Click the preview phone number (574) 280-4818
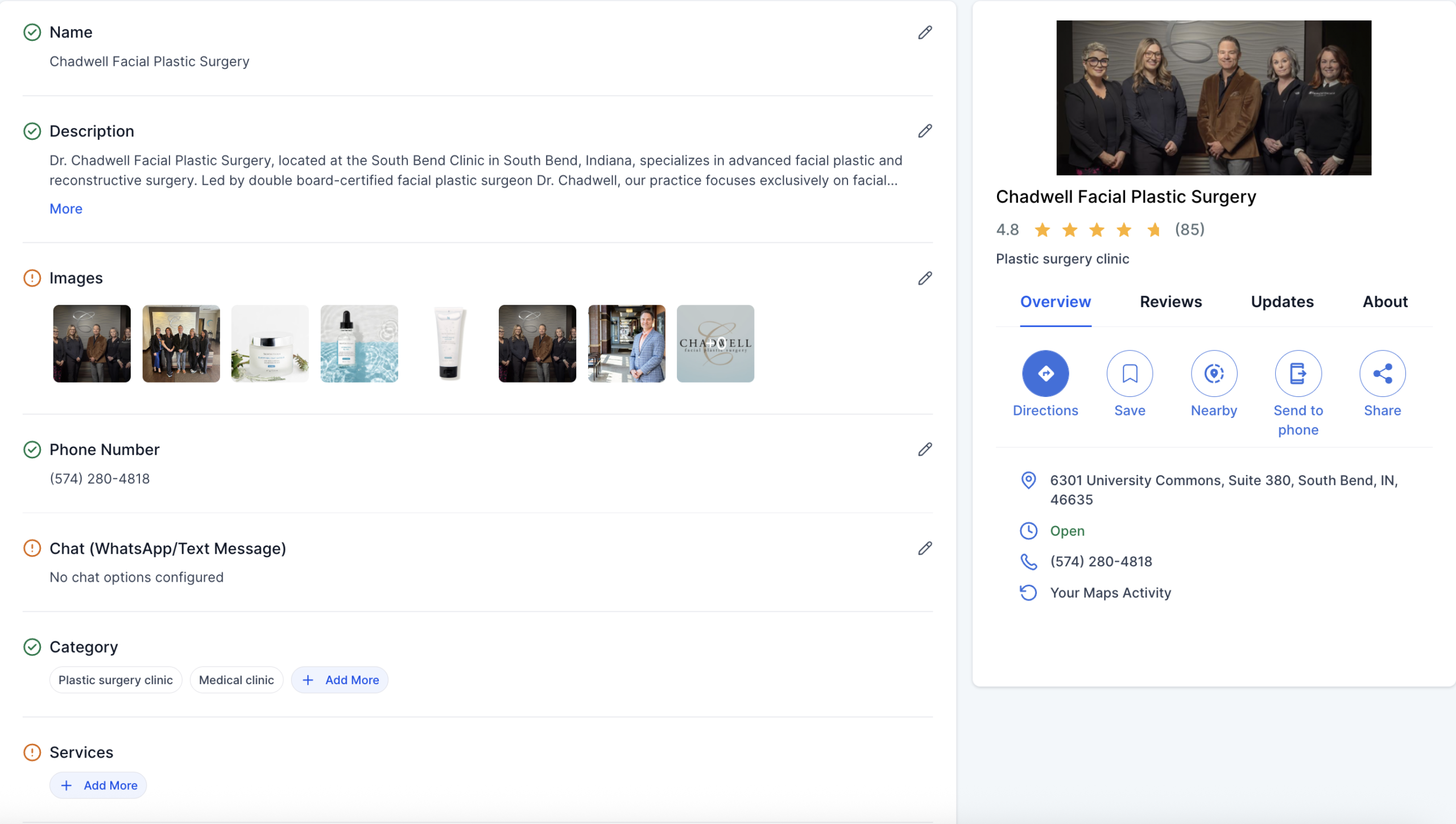Viewport: 1456px width, 824px height. click(1101, 562)
